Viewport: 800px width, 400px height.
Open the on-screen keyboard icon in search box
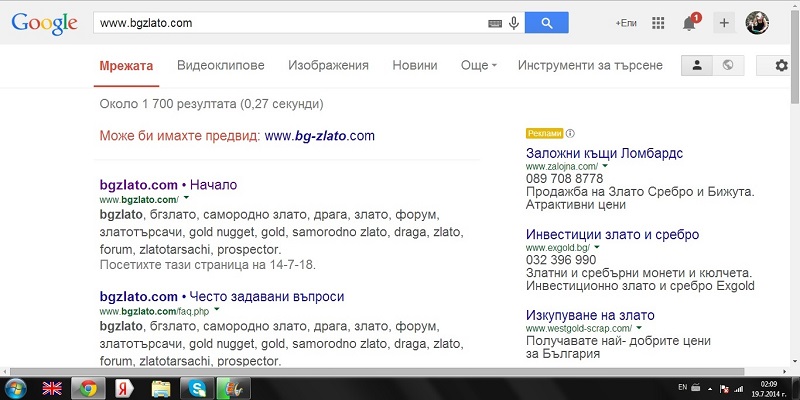point(495,23)
